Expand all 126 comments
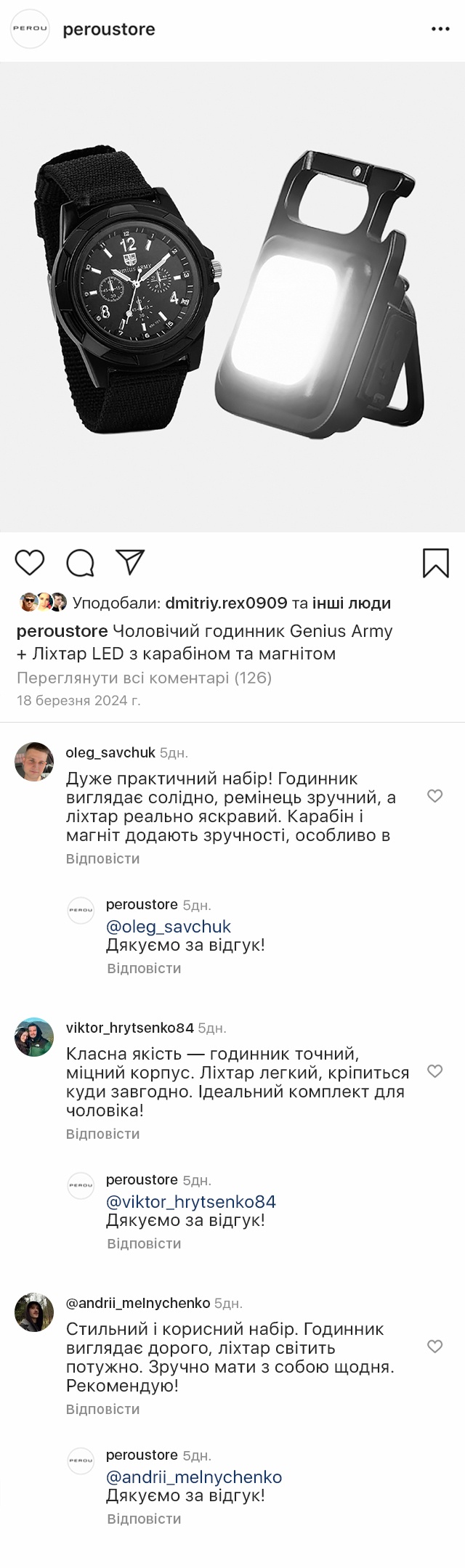The height and width of the screenshot is (1568, 465). tap(144, 678)
